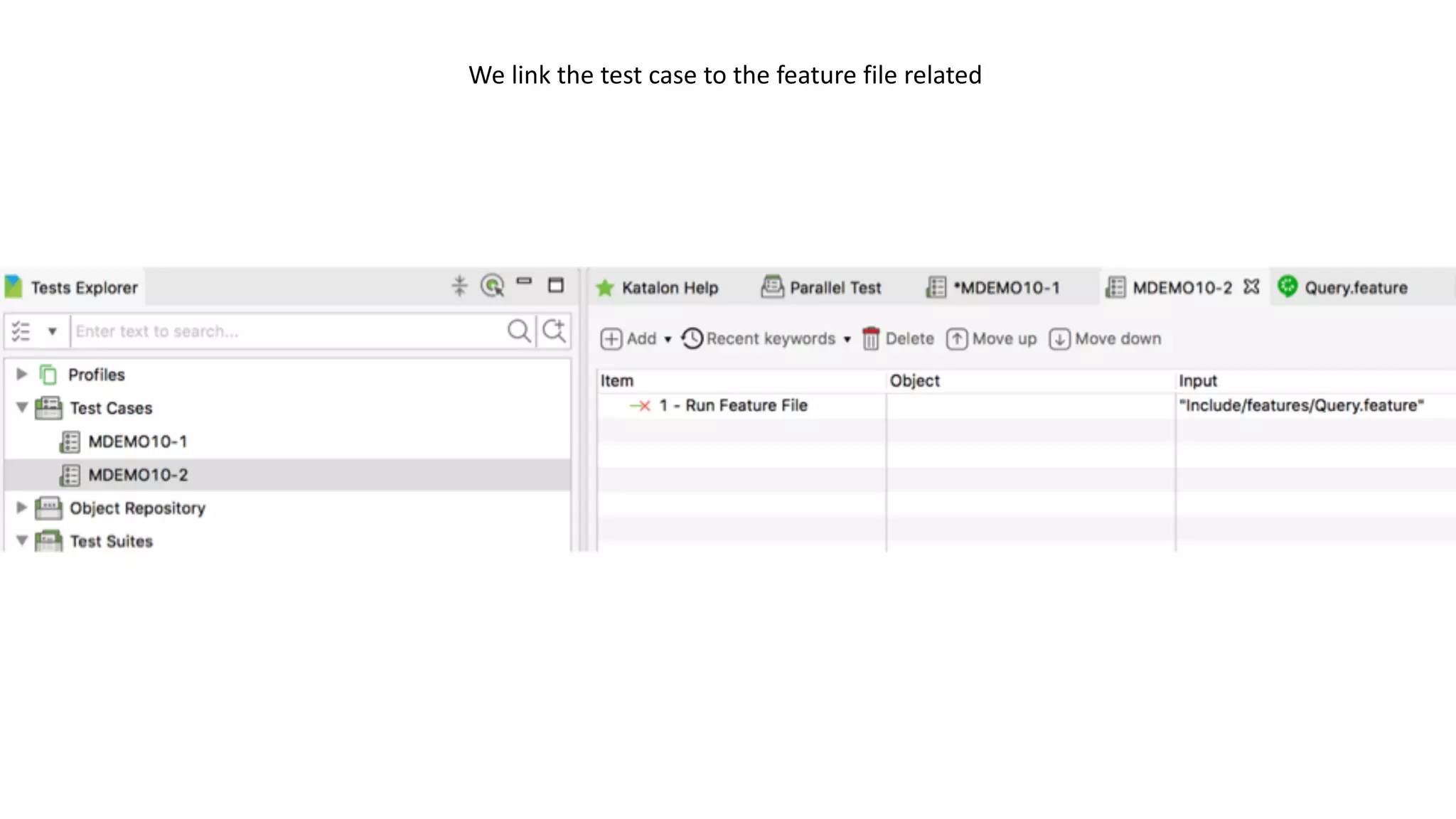Image resolution: width=1456 pixels, height=819 pixels.
Task: Click the MDEMO10-2 test case icon in the tree
Action: point(70,475)
